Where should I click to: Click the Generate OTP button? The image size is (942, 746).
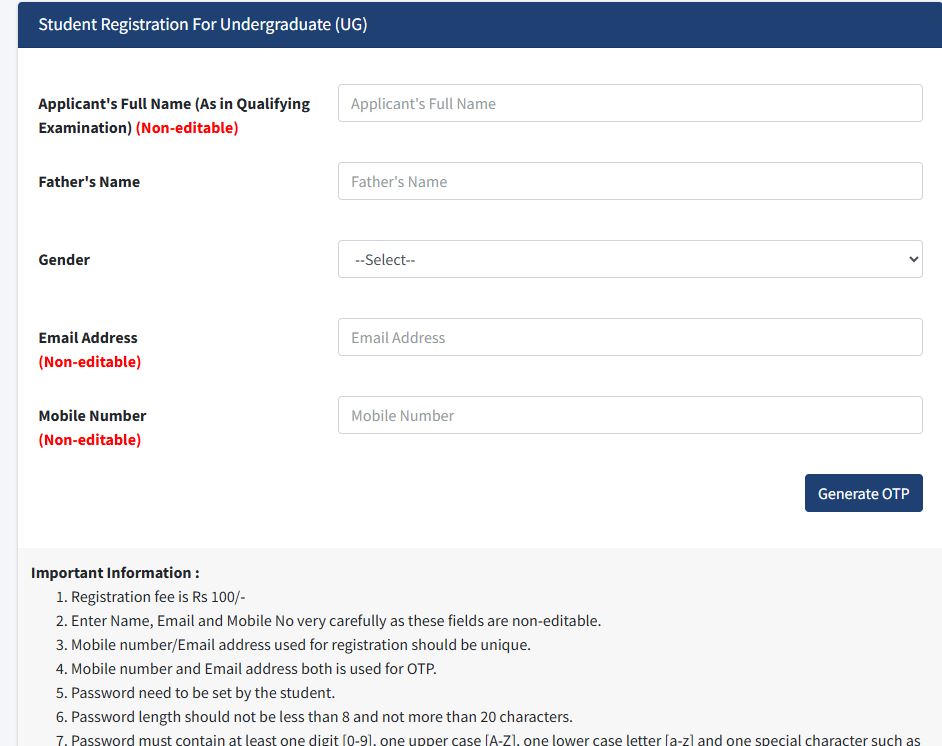tap(863, 493)
